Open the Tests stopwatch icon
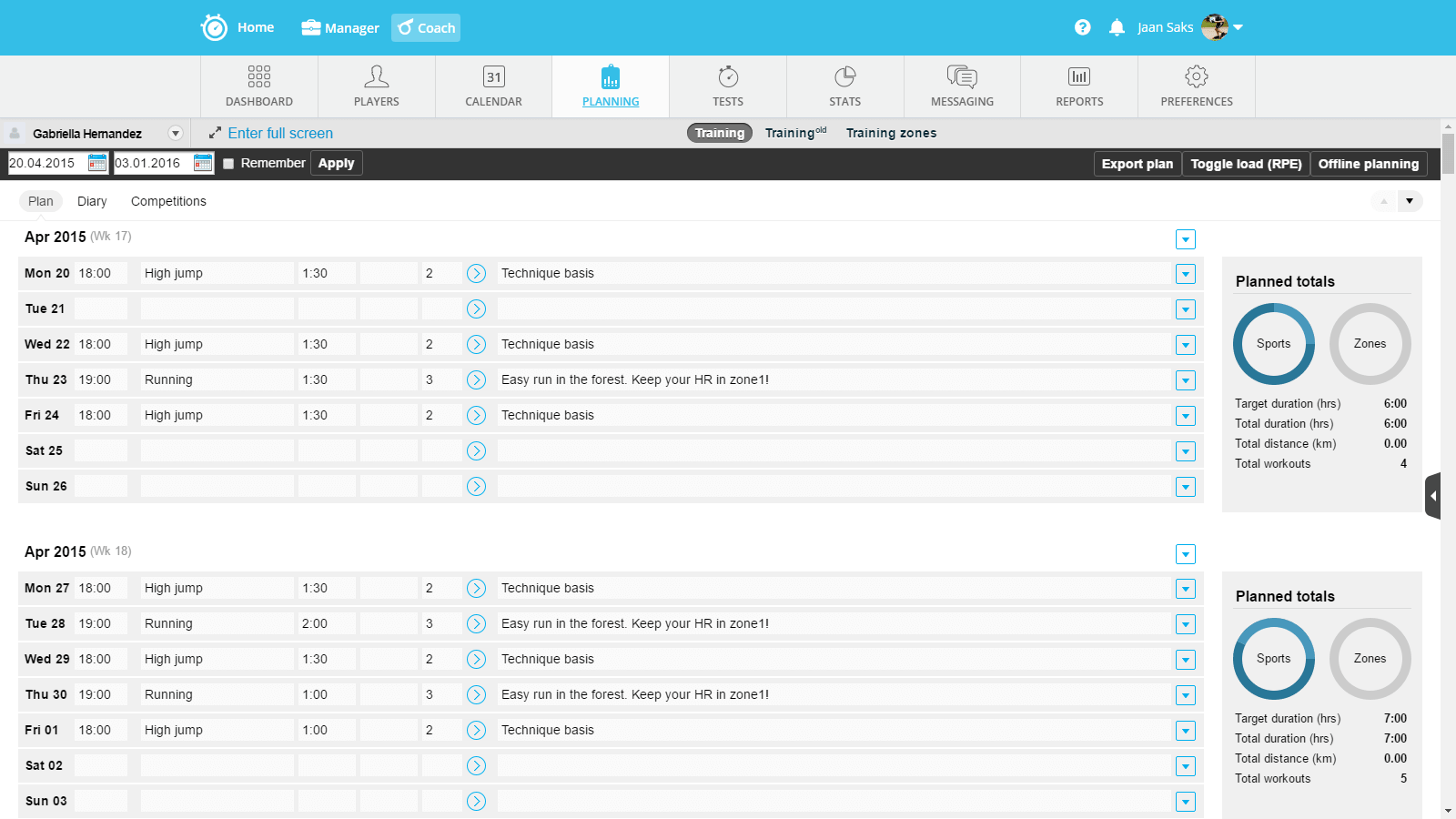 click(728, 77)
